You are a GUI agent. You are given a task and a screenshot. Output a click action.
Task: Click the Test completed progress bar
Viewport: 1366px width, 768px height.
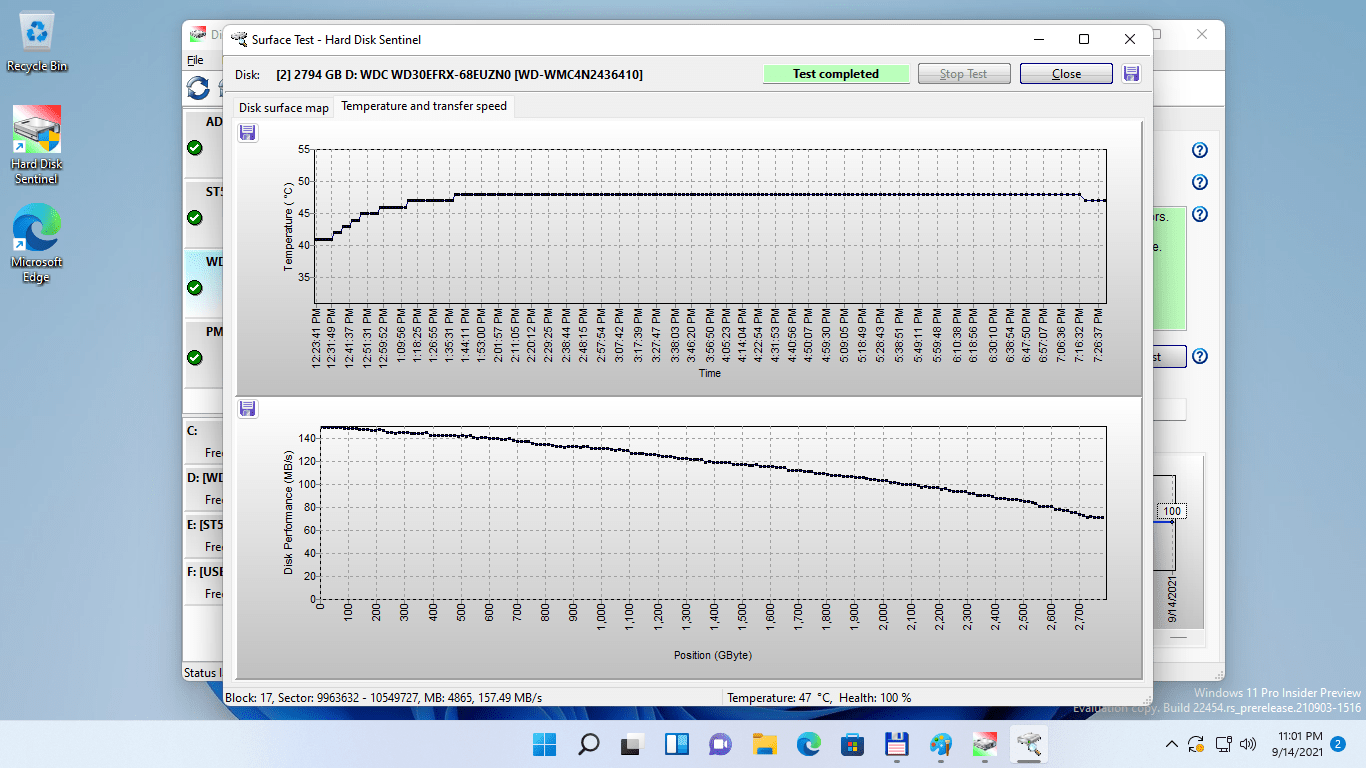(x=836, y=74)
